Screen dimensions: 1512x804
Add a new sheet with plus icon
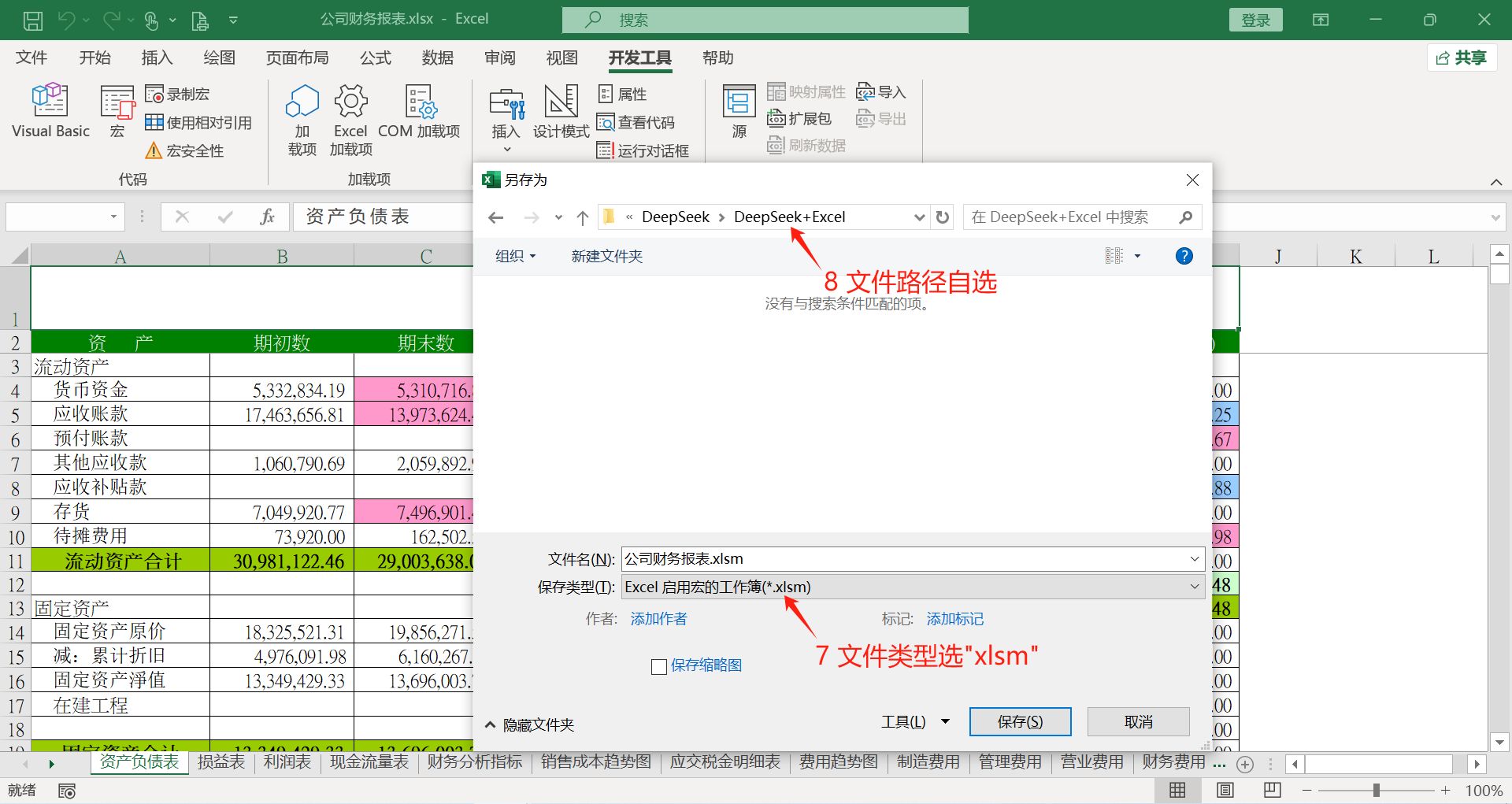1245,764
